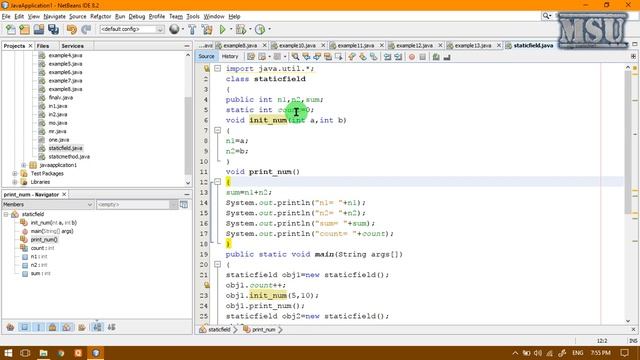
Task: Click the Build Project hammer icon
Action: coord(192,29)
